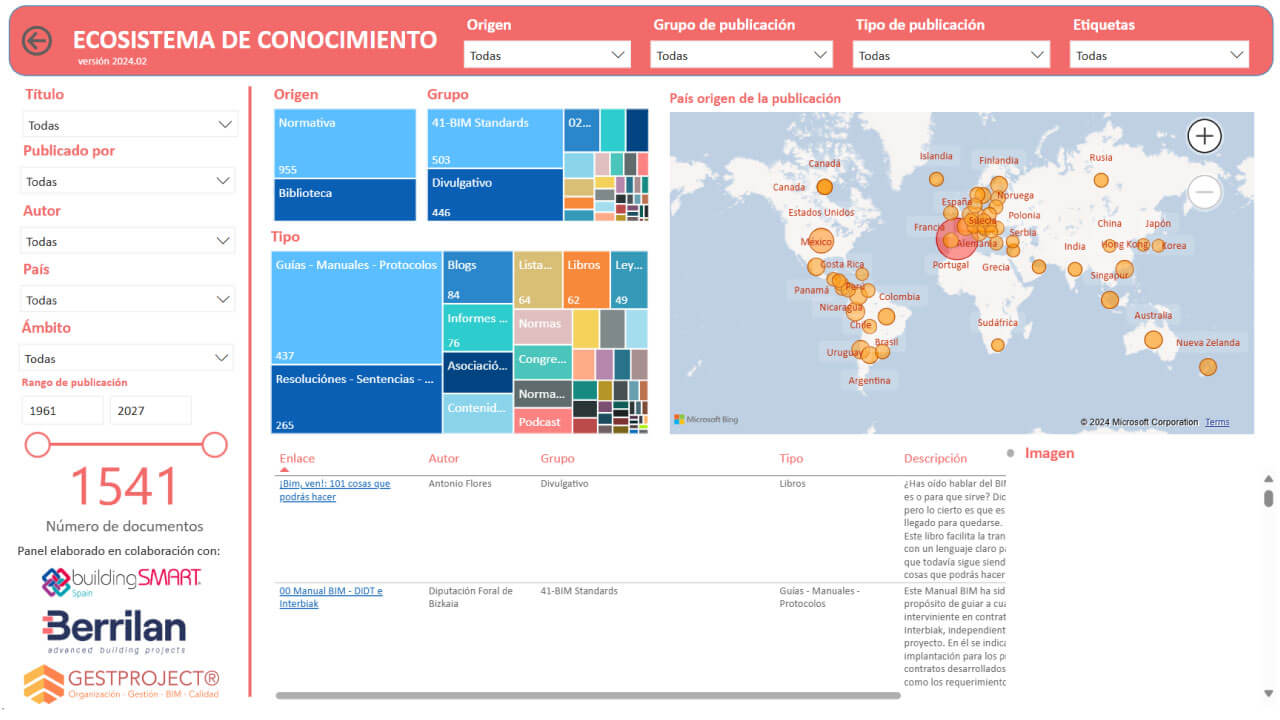Select the Congre... tile in Tipo

(x=543, y=361)
